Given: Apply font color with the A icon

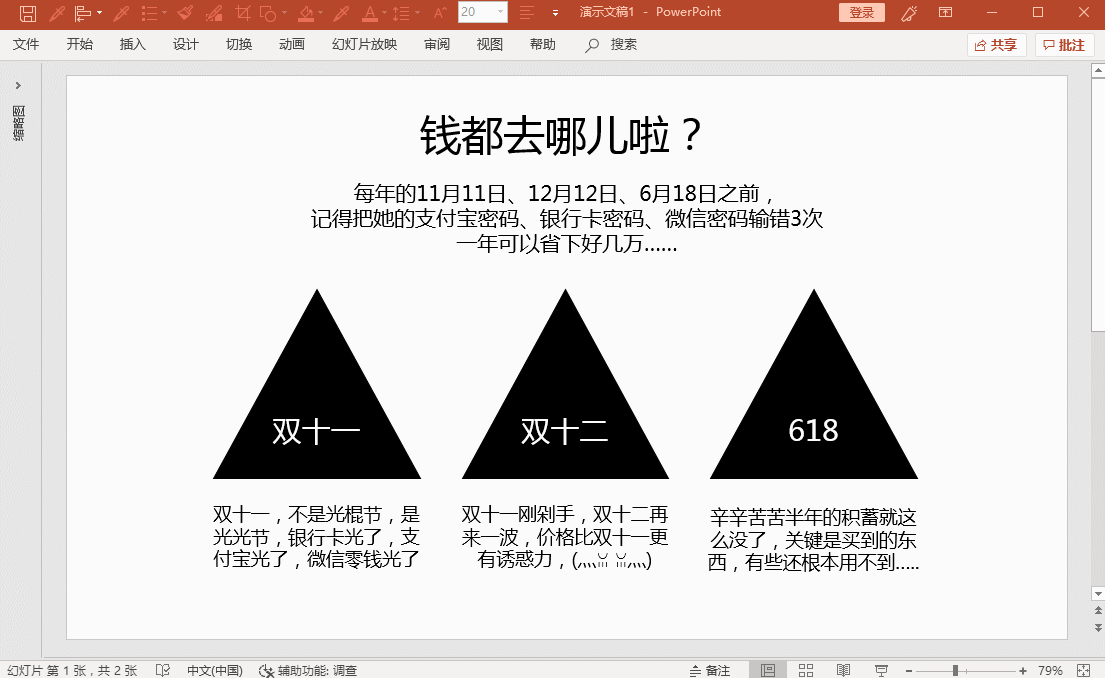Looking at the screenshot, I should [369, 13].
